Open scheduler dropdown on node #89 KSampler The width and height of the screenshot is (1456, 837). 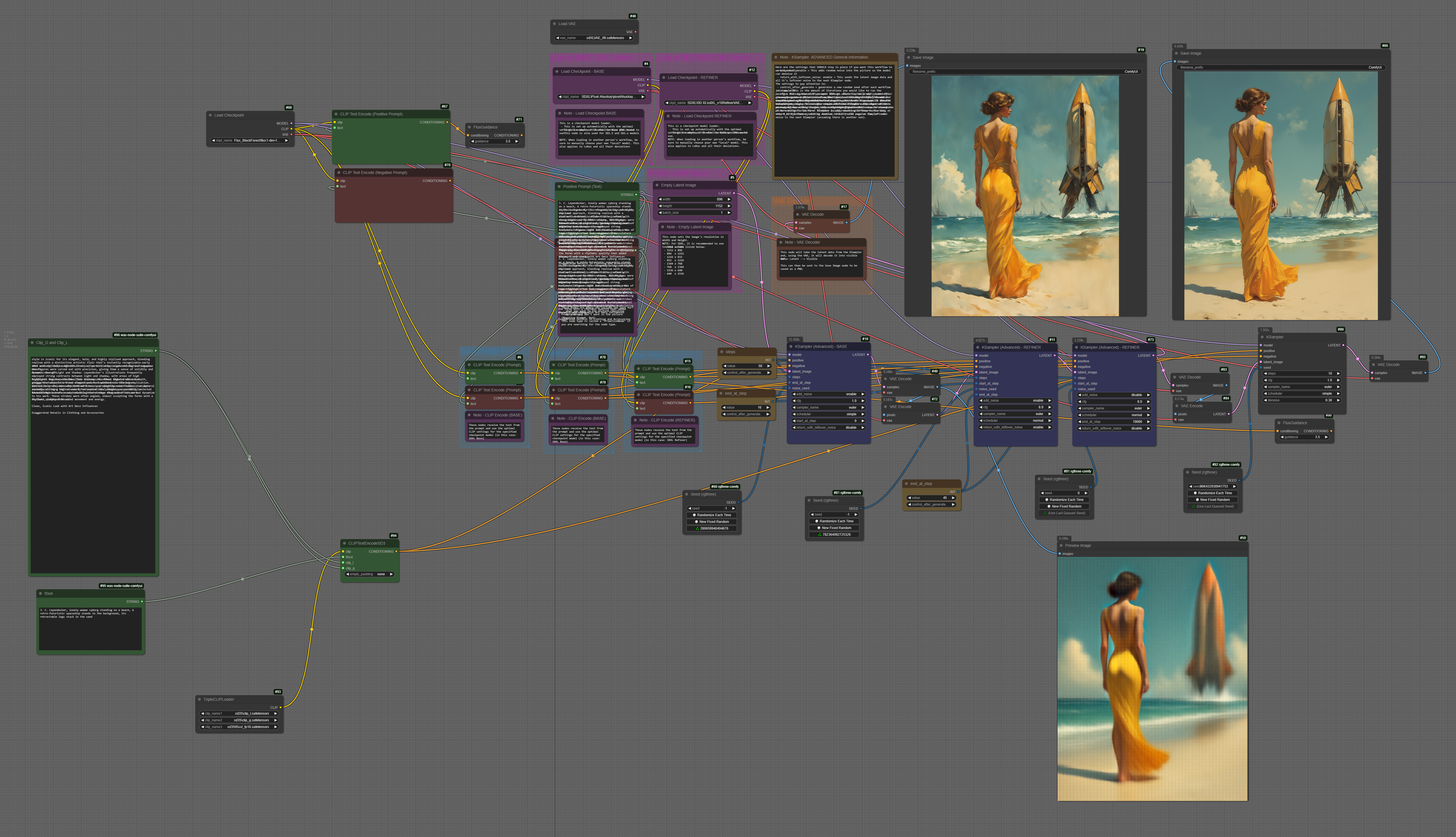pyautogui.click(x=1302, y=394)
